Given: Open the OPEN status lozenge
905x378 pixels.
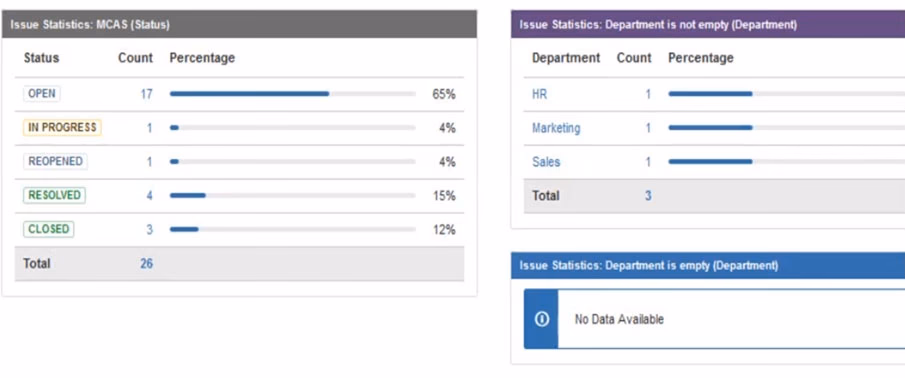Looking at the screenshot, I should click(x=42, y=93).
